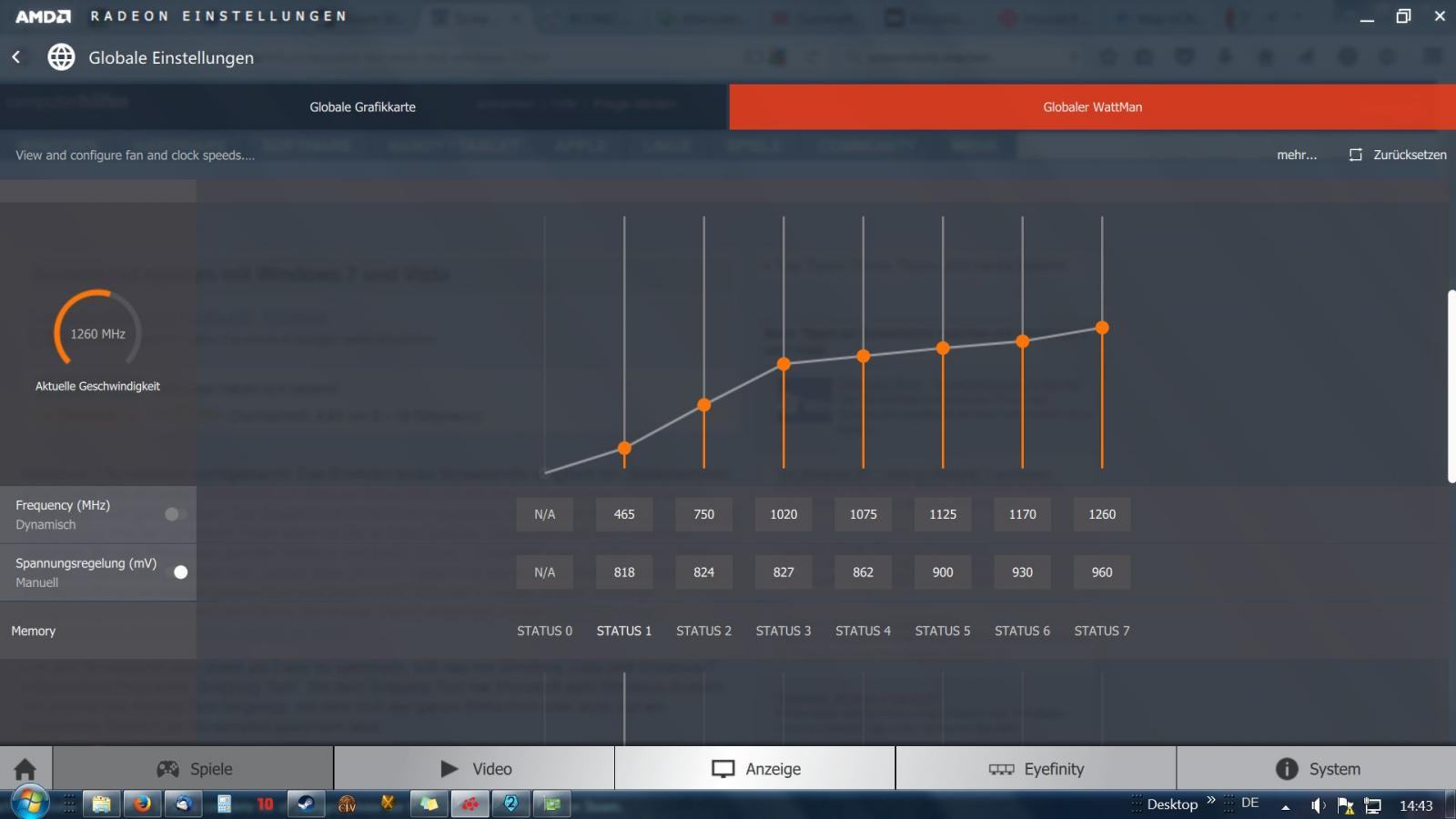
Task: Click the red 10 taskbar icon
Action: [x=265, y=804]
